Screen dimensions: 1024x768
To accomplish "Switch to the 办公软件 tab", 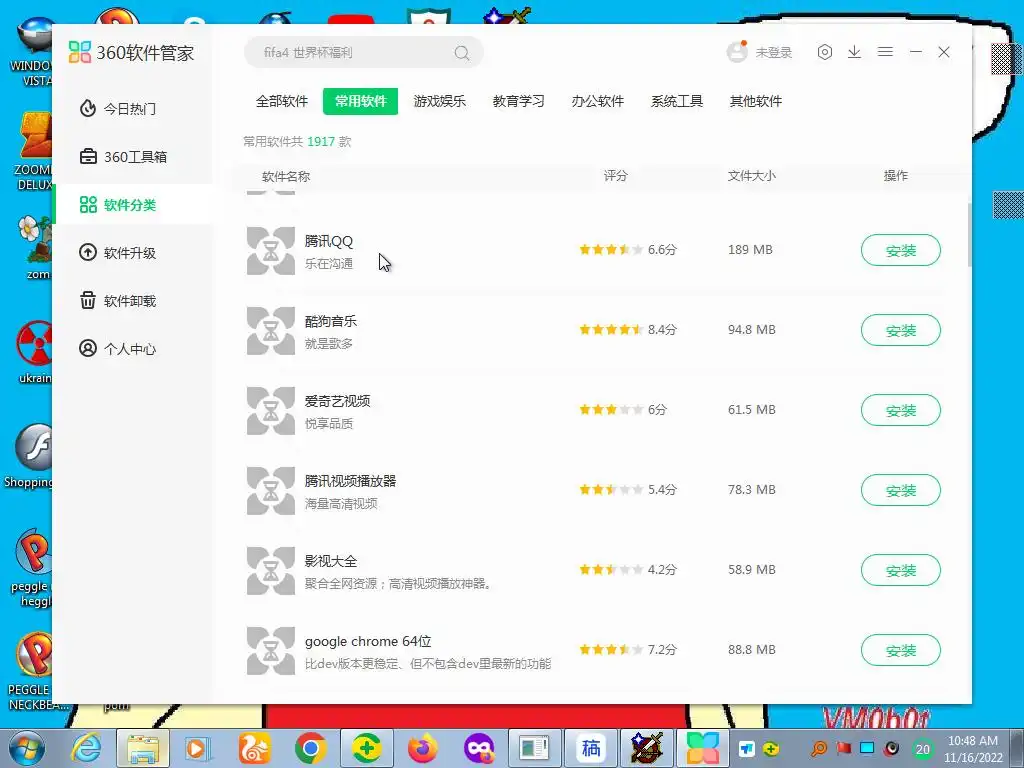I will (x=598, y=101).
